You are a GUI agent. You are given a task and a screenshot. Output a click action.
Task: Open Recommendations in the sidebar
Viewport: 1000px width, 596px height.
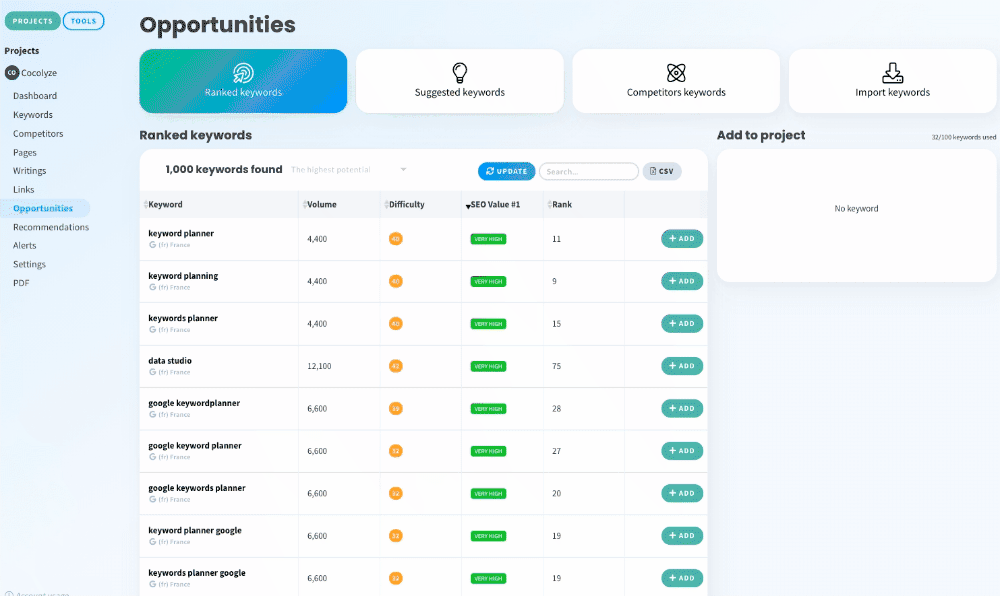click(x=51, y=227)
